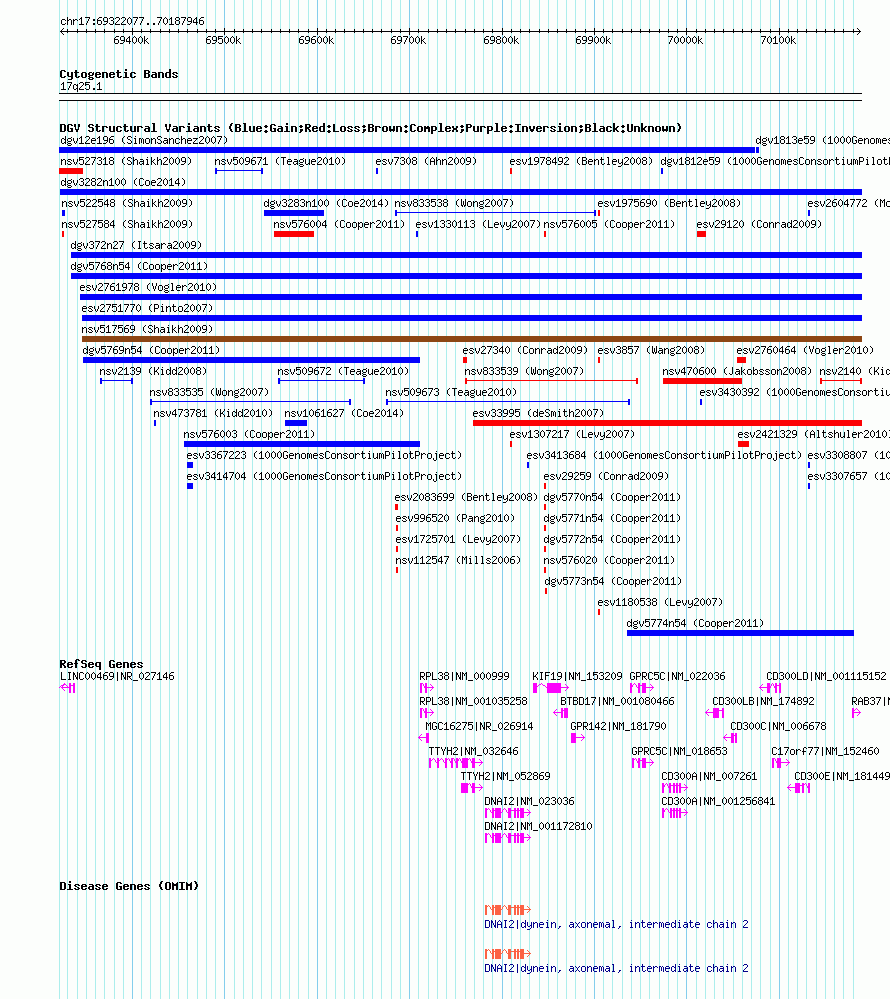Open esv29120 (Conrad2009) variant
The height and width of the screenshot is (999, 890).
tap(759, 224)
